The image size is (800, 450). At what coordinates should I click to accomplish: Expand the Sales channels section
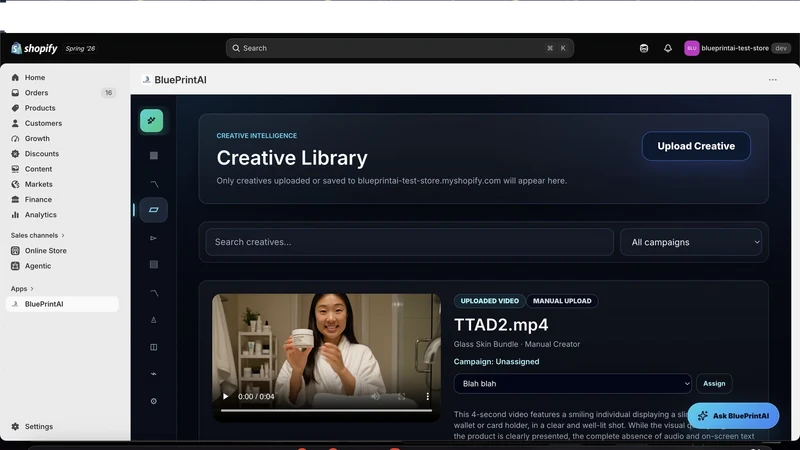[38, 235]
